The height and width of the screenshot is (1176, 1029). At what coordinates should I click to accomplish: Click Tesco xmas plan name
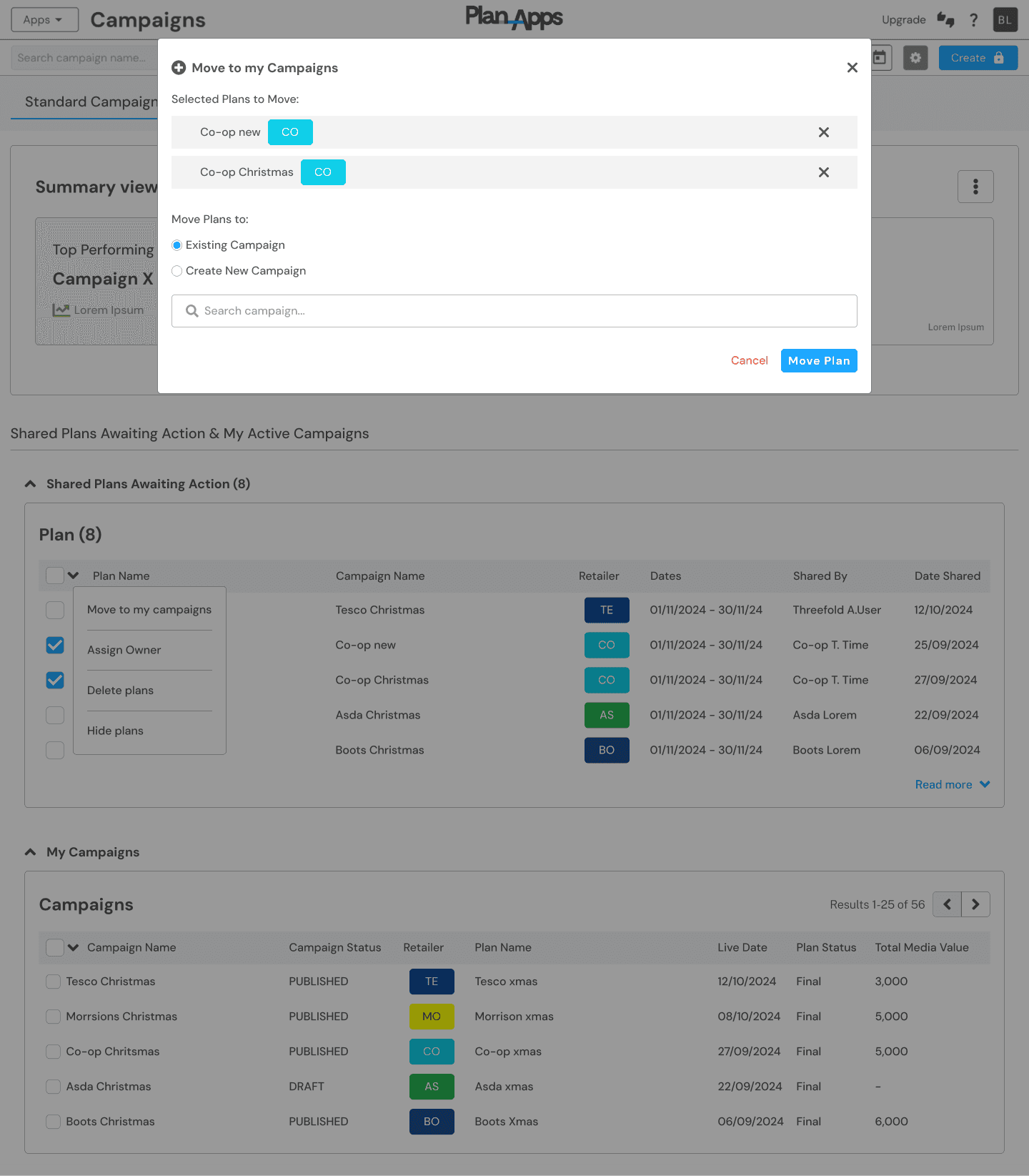[x=506, y=982]
